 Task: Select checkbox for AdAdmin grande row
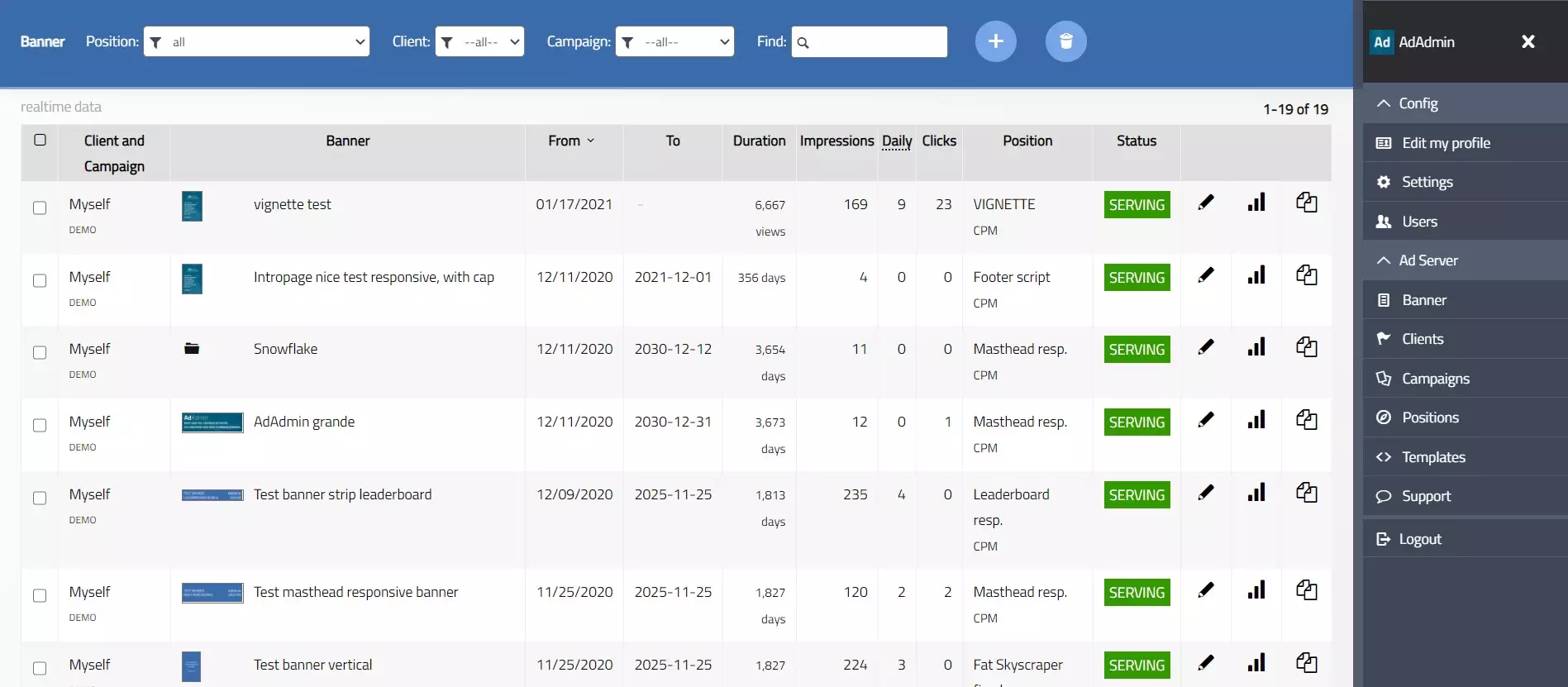(40, 425)
